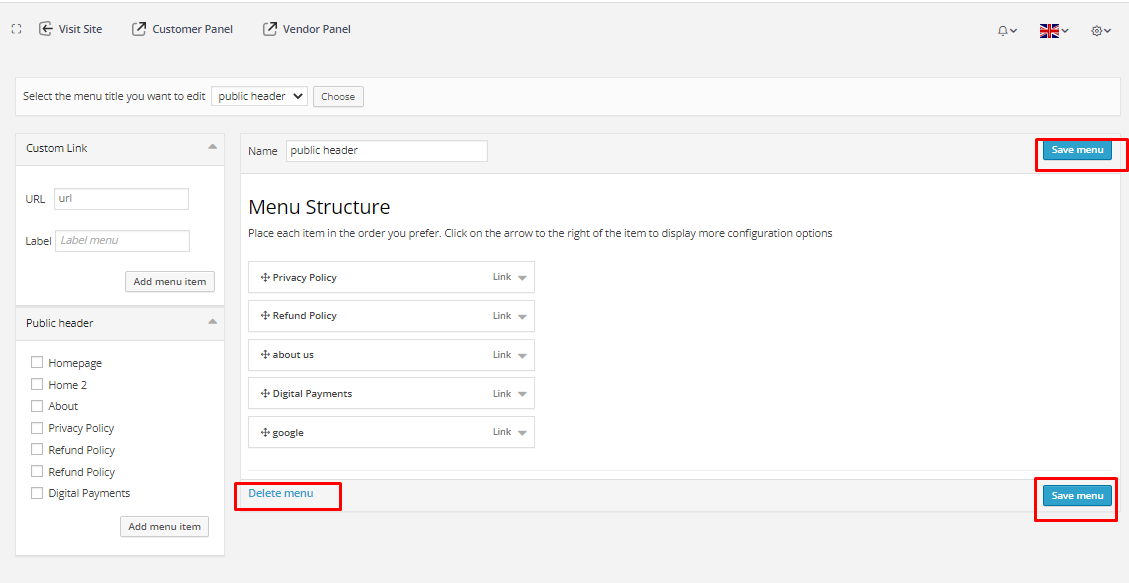Click the top Save menu button
Screen dimensions: 1129x583
point(1076,150)
